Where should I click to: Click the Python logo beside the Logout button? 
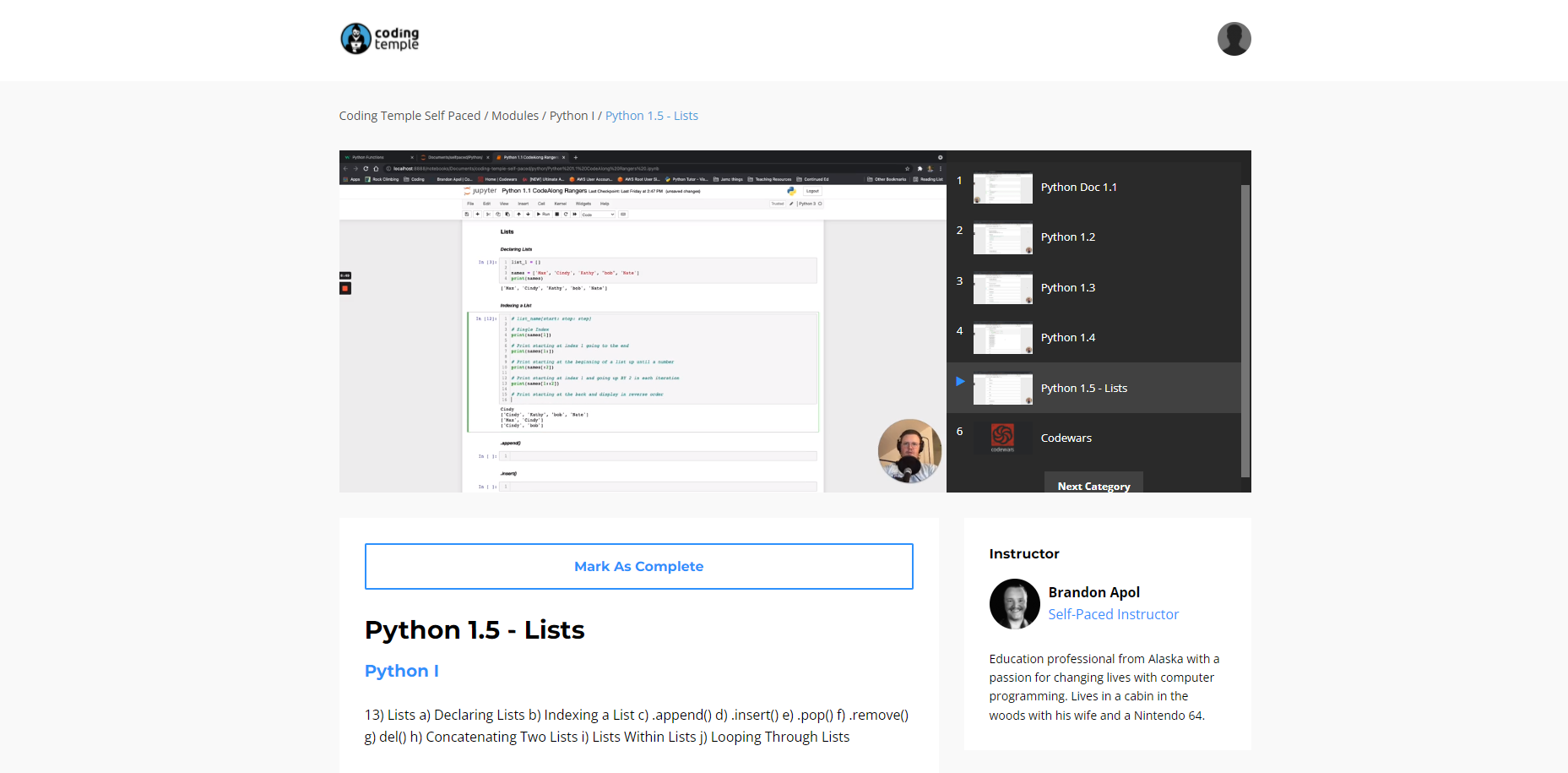pyautogui.click(x=791, y=191)
